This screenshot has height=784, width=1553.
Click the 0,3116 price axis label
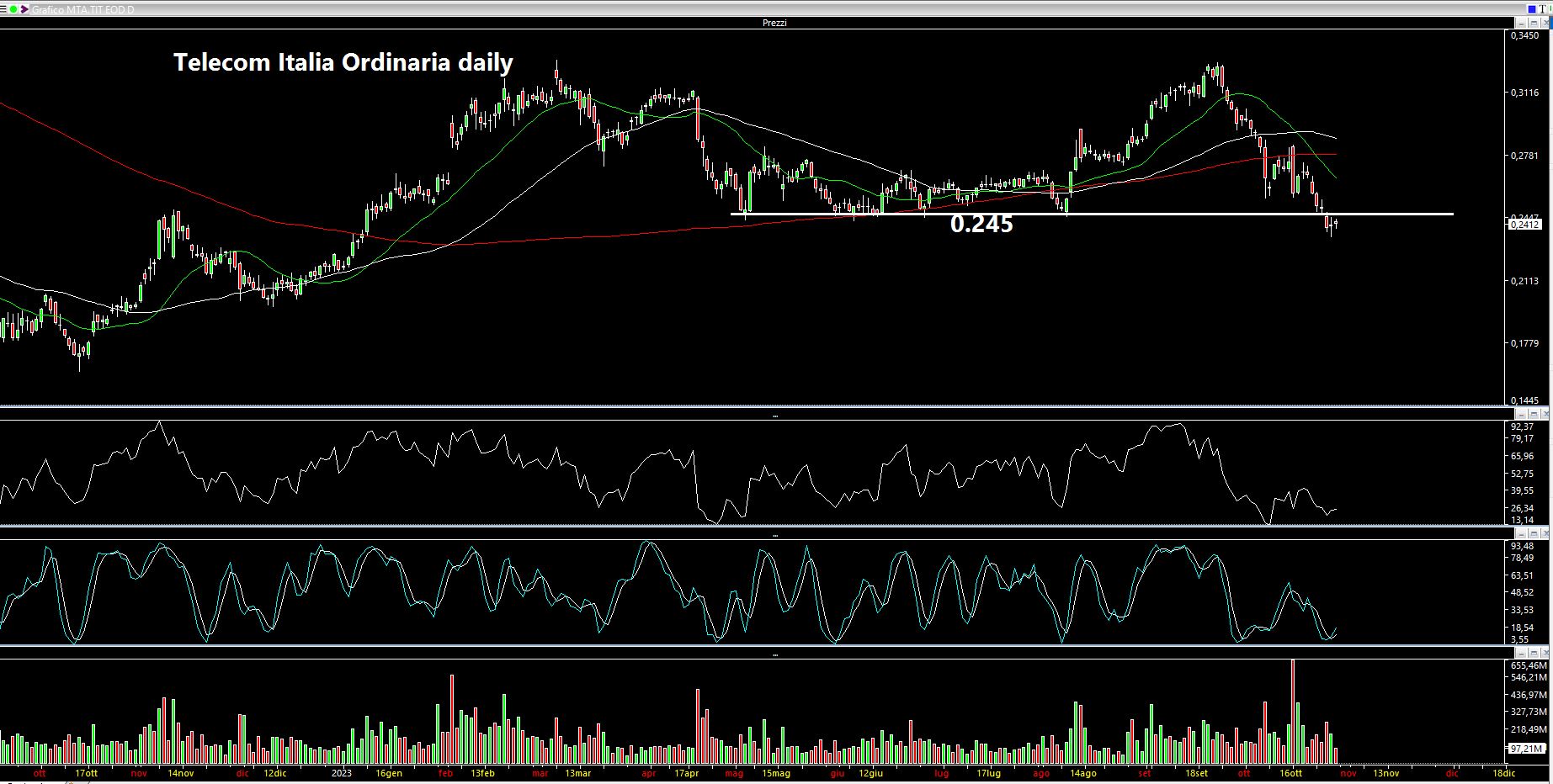(1524, 93)
